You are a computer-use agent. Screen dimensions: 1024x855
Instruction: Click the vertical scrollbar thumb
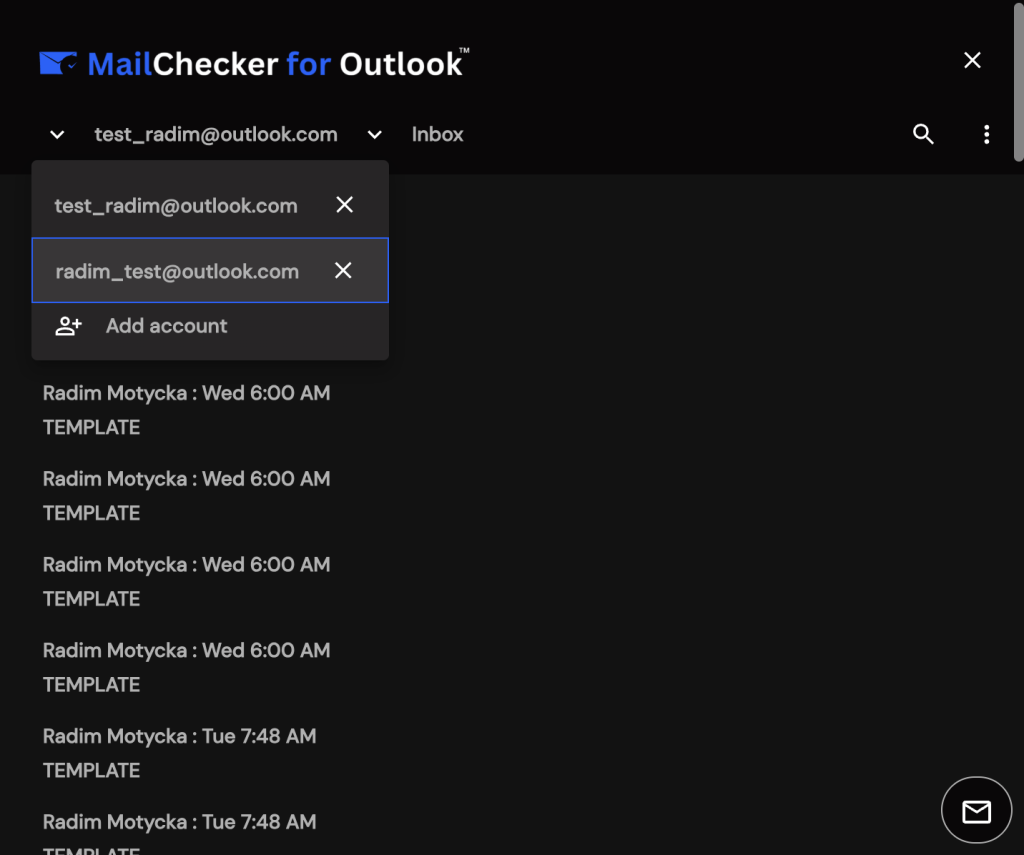point(1018,82)
